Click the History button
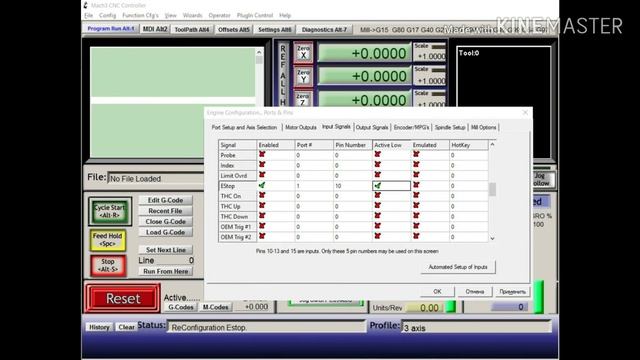Screen dimensions: 640x360 coord(99,327)
